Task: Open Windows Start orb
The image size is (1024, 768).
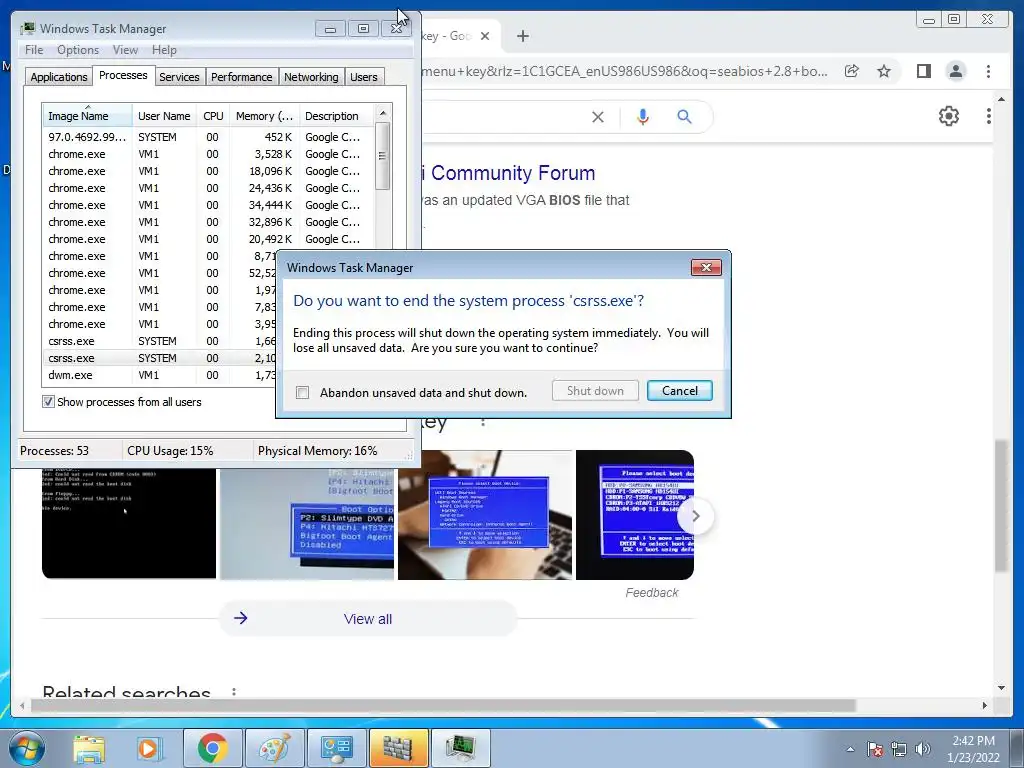Action: pos(27,748)
